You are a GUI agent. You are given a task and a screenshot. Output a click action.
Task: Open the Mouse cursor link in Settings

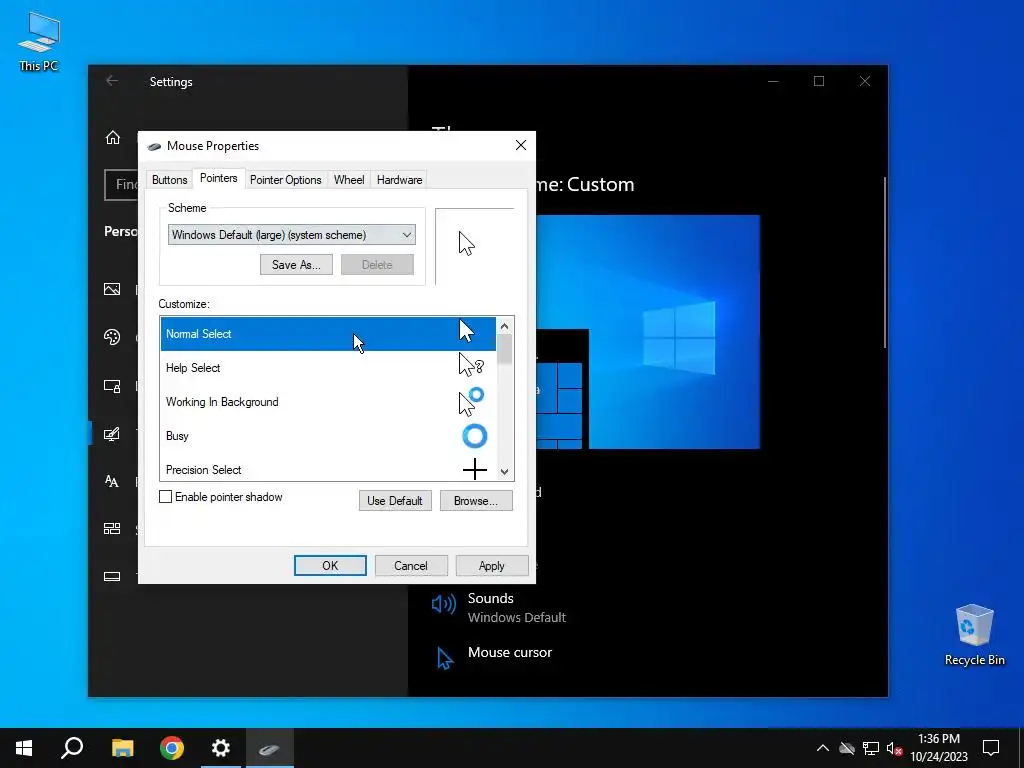[x=509, y=652]
